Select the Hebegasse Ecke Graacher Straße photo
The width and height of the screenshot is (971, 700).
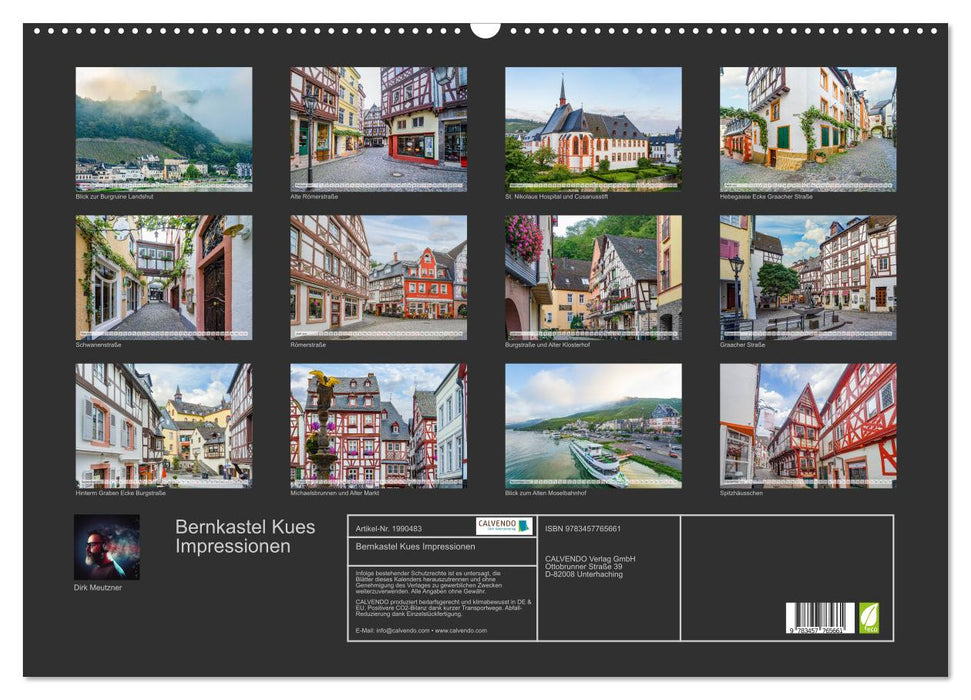(807, 129)
